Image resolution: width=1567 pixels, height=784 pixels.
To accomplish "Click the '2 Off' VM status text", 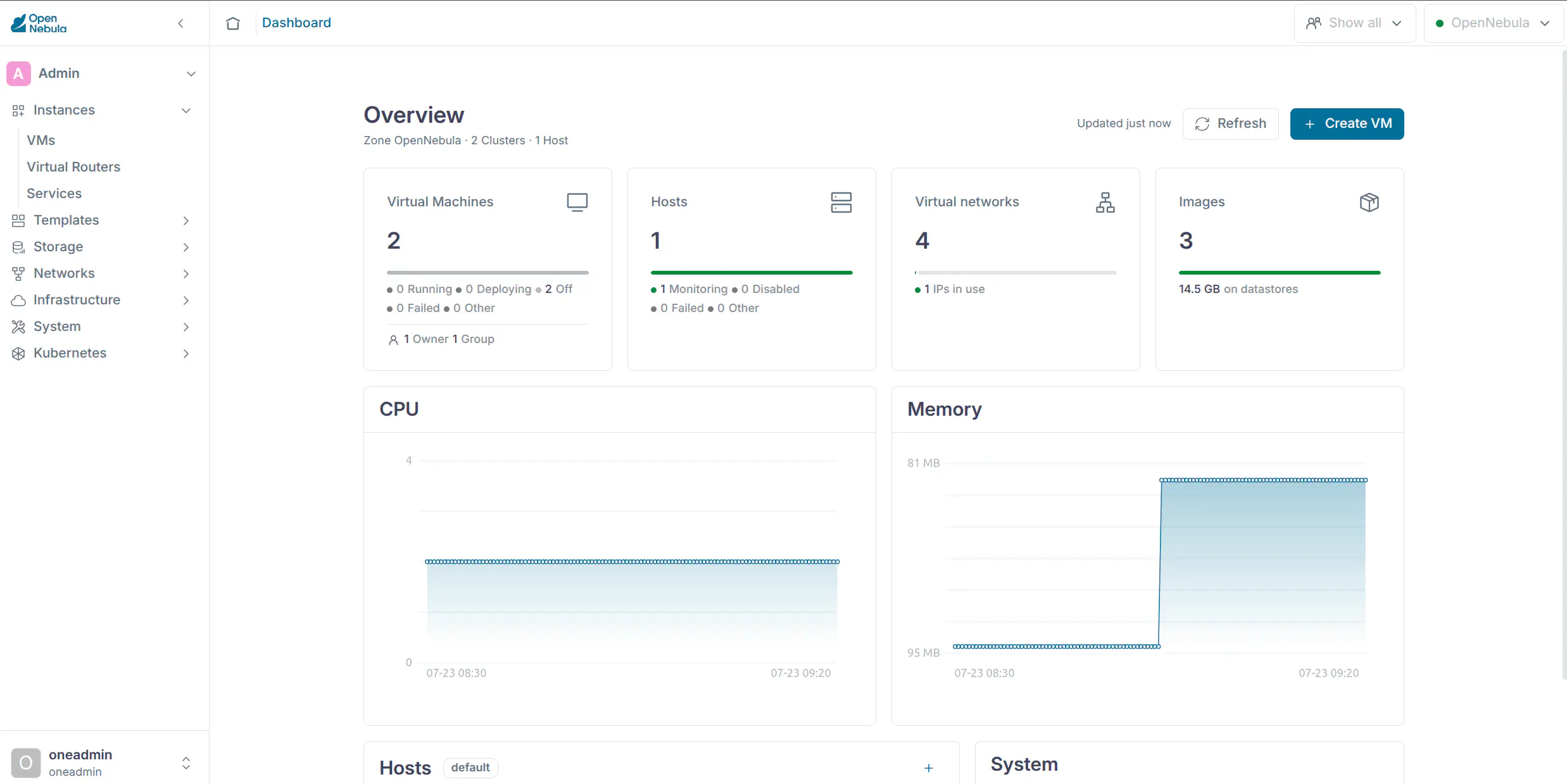I will click(558, 289).
